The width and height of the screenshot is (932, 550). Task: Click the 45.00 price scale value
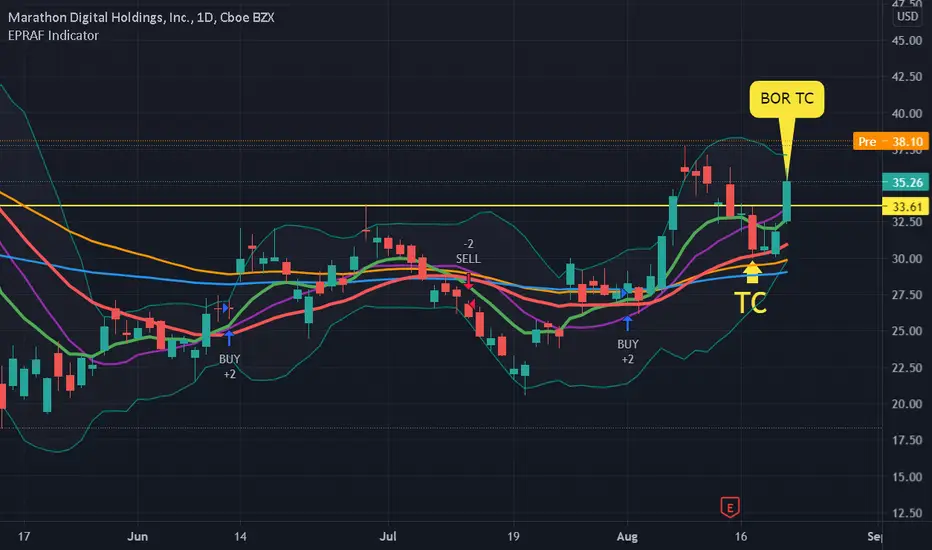(907, 40)
